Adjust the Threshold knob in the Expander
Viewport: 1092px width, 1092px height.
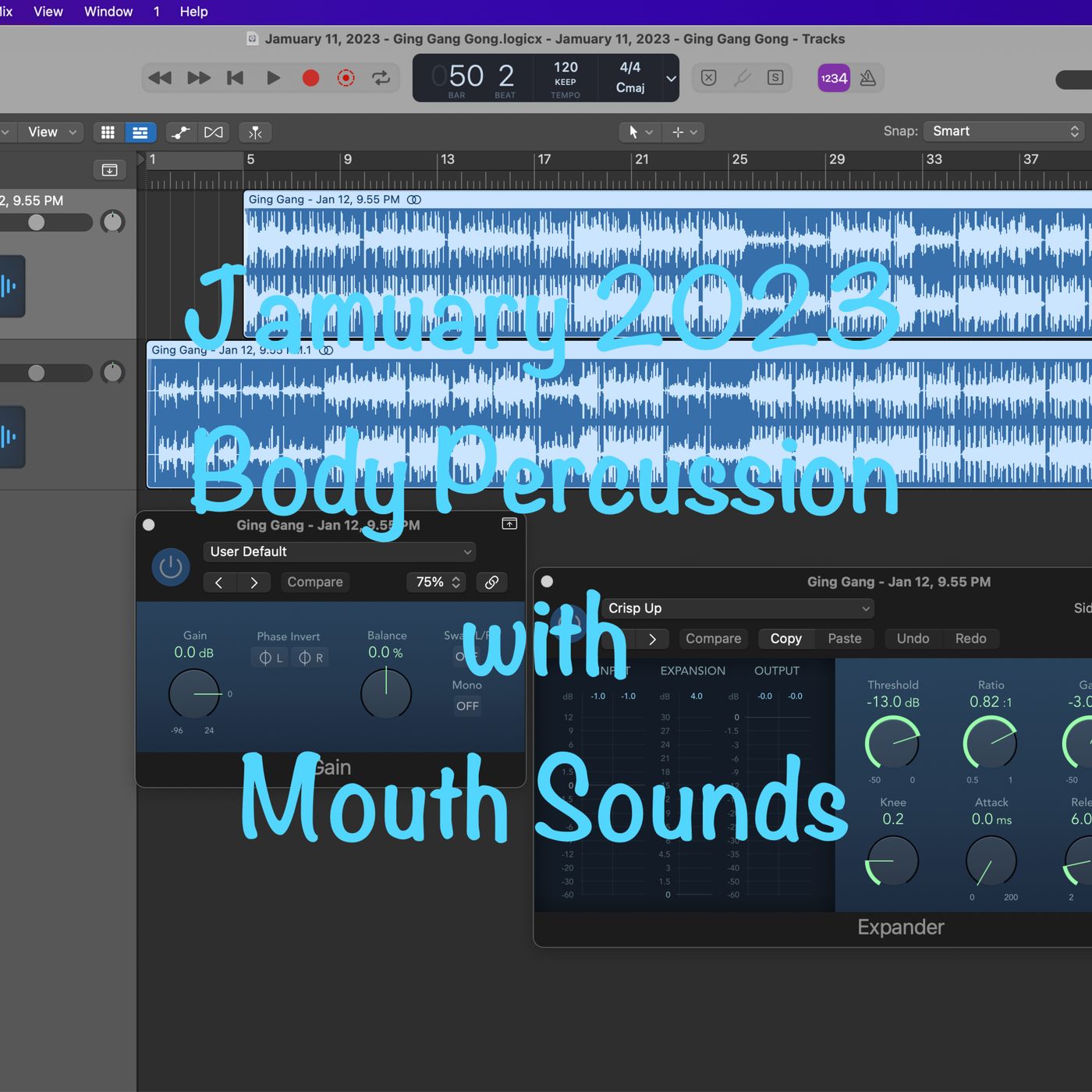(892, 743)
